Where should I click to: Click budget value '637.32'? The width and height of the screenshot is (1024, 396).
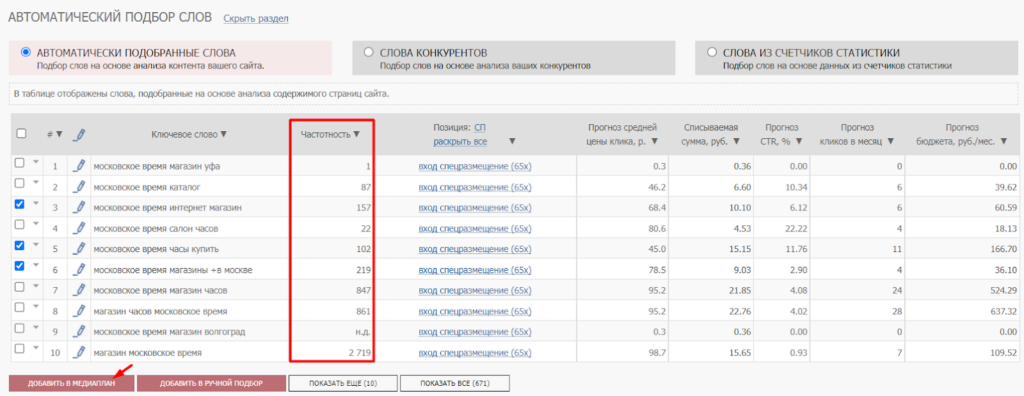click(x=1003, y=312)
